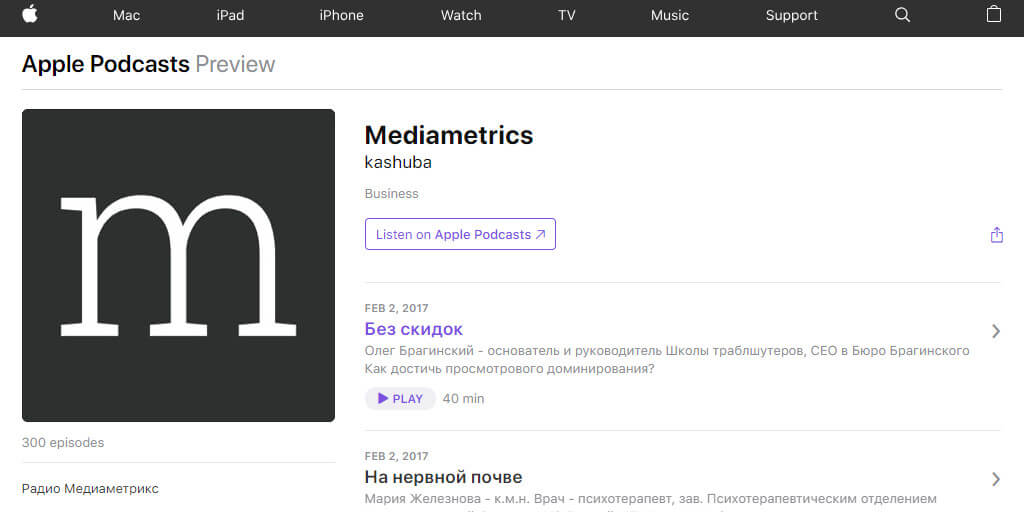
Task: Open the Mac menu item
Action: (x=127, y=15)
